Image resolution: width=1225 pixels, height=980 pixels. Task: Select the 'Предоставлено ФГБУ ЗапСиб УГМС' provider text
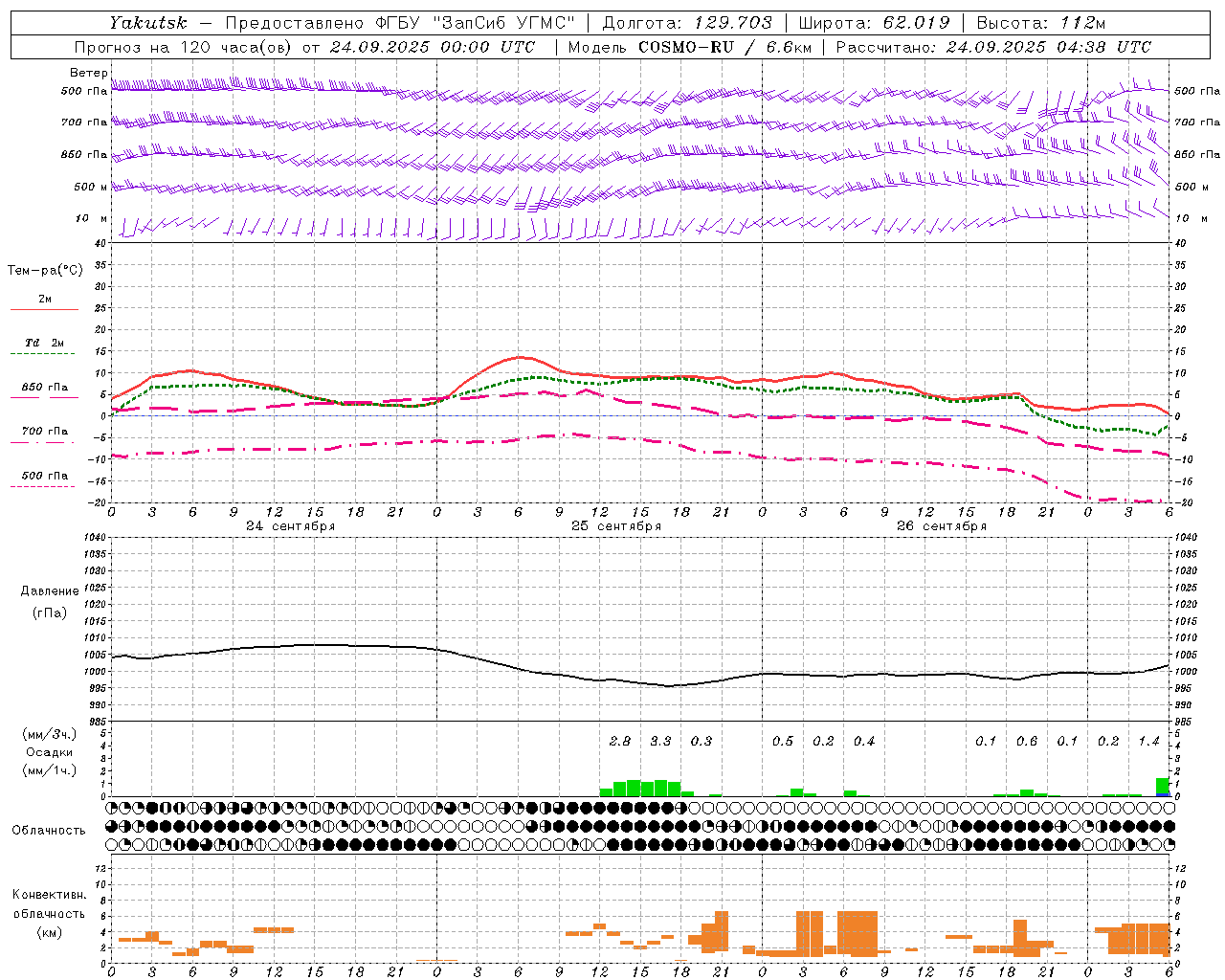point(400,22)
